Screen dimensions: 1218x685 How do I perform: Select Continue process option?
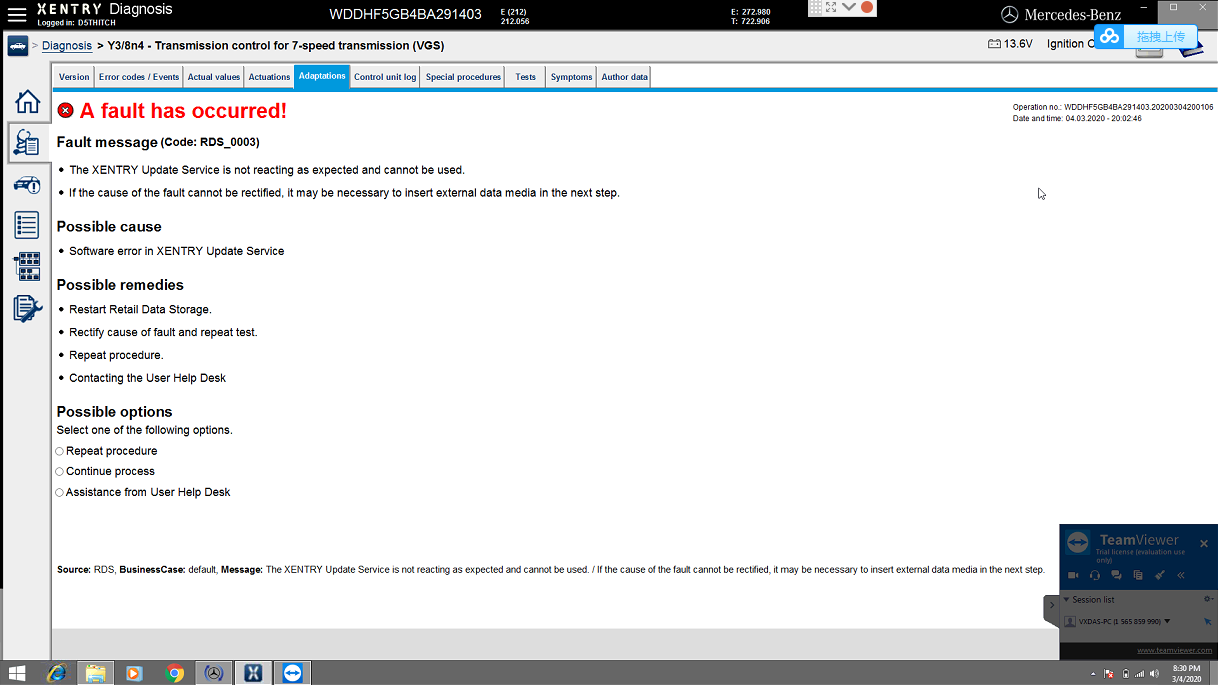[x=60, y=471]
